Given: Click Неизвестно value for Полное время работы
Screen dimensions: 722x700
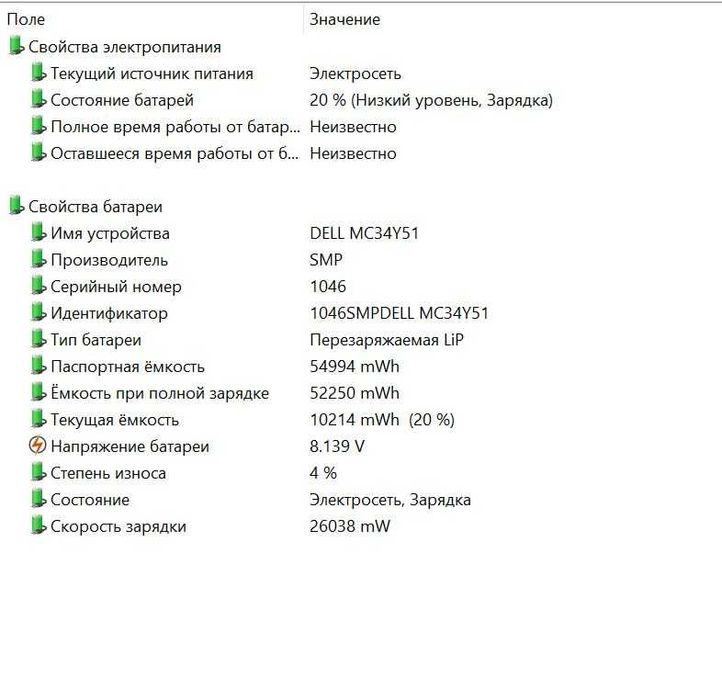Looking at the screenshot, I should click(353, 127).
